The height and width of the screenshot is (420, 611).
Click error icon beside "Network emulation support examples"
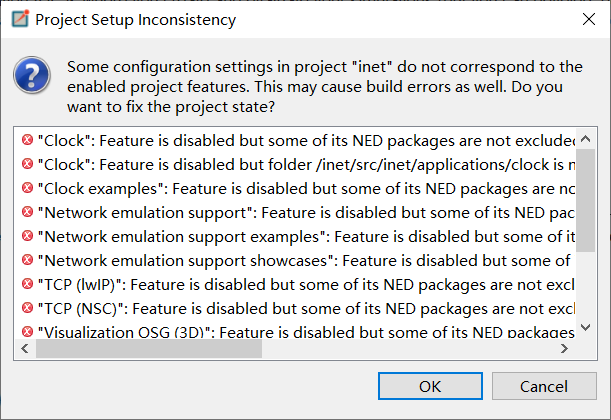tap(27, 236)
